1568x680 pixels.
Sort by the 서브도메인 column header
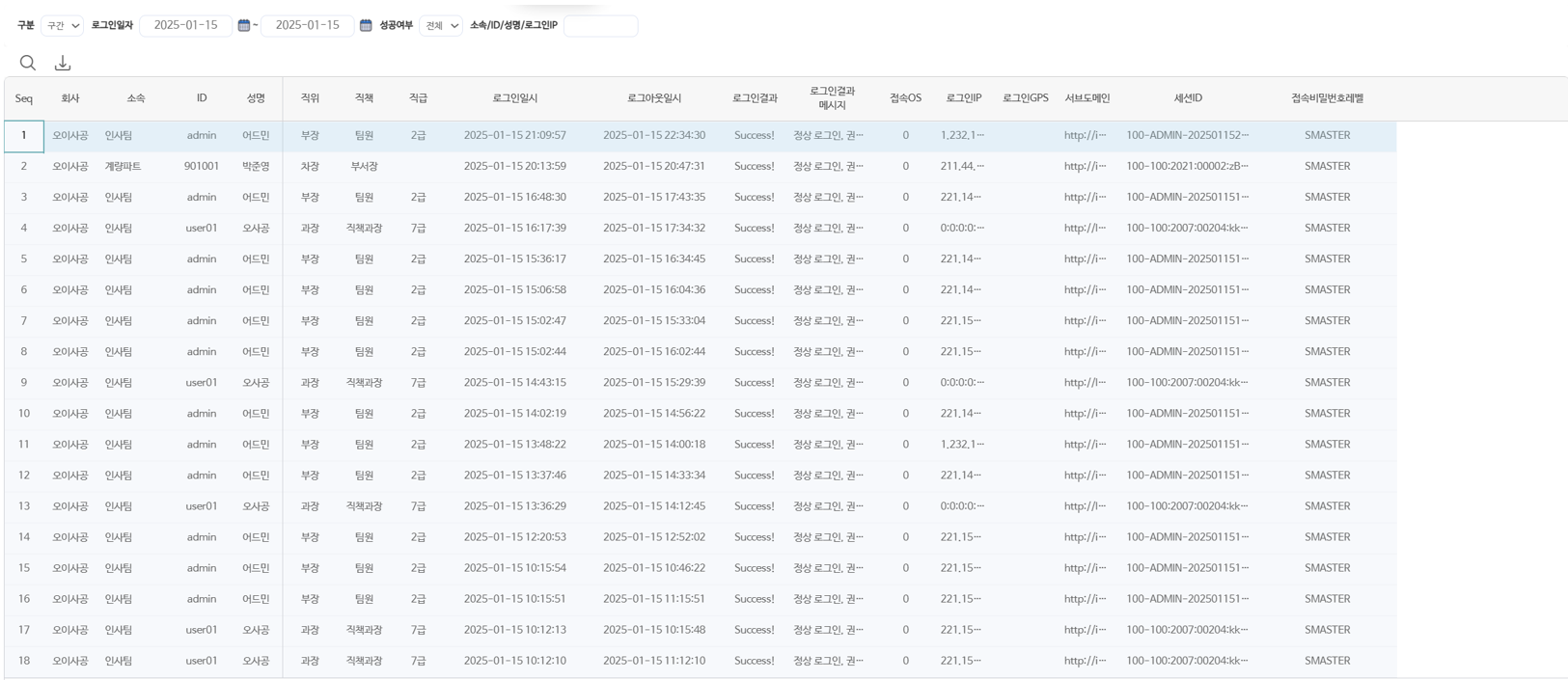[x=1087, y=98]
